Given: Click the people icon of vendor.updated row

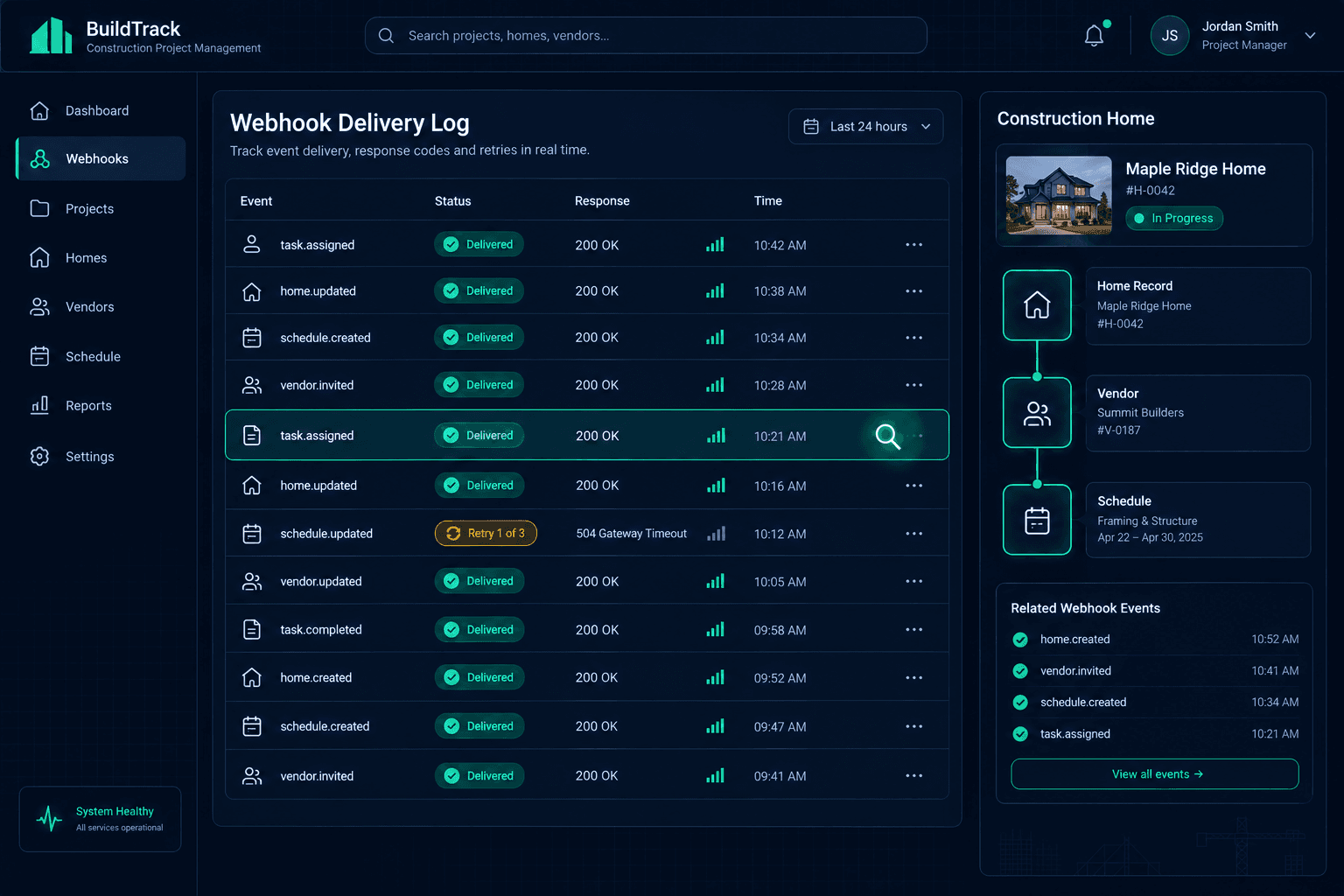Looking at the screenshot, I should pyautogui.click(x=252, y=581).
